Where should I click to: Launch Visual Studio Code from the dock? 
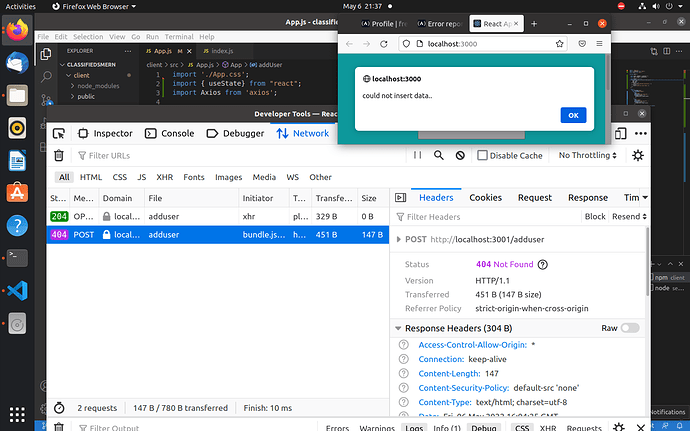click(17, 291)
